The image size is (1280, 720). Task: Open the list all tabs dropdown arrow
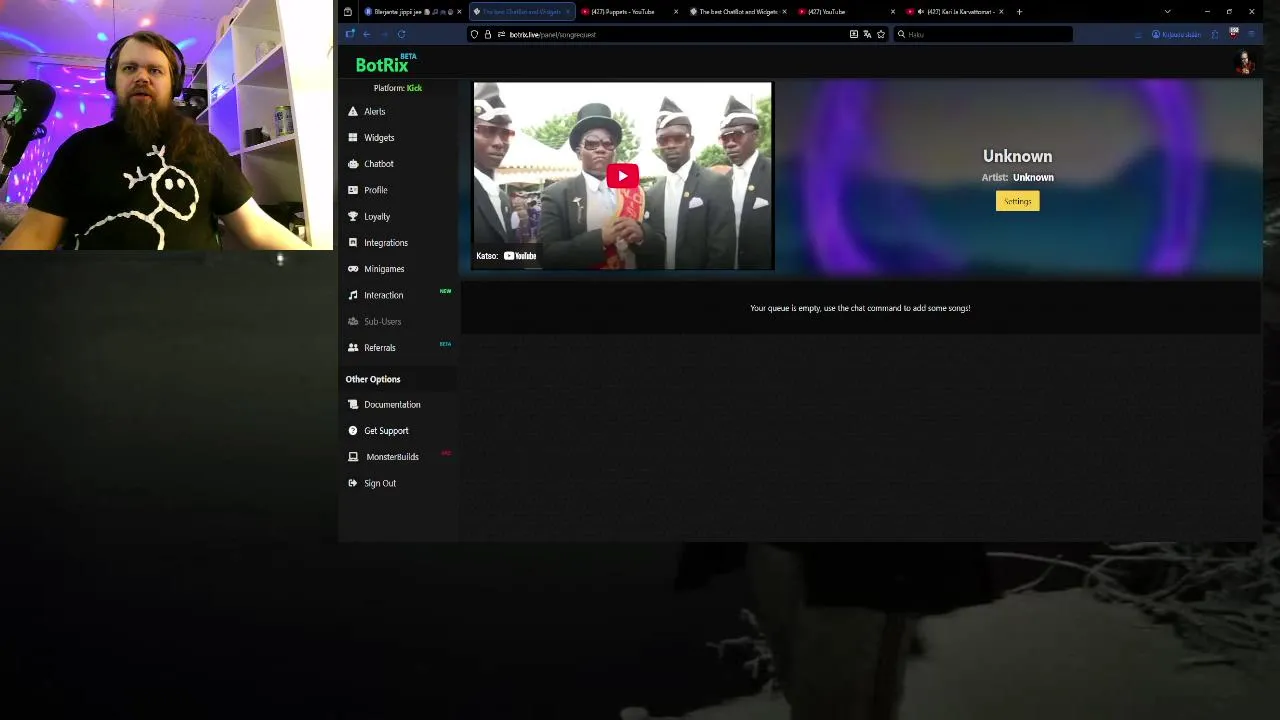coord(1167,11)
